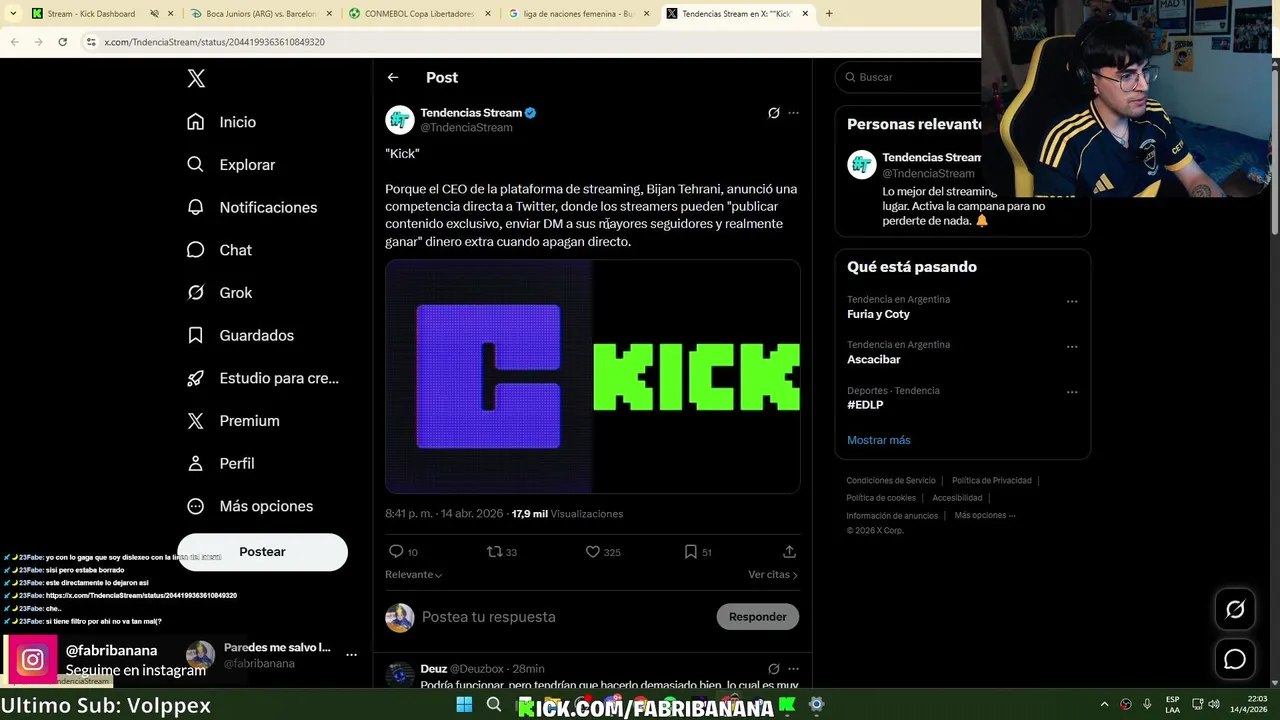Click the X logo in the sidebar
The image size is (1280, 720).
pyautogui.click(x=196, y=79)
